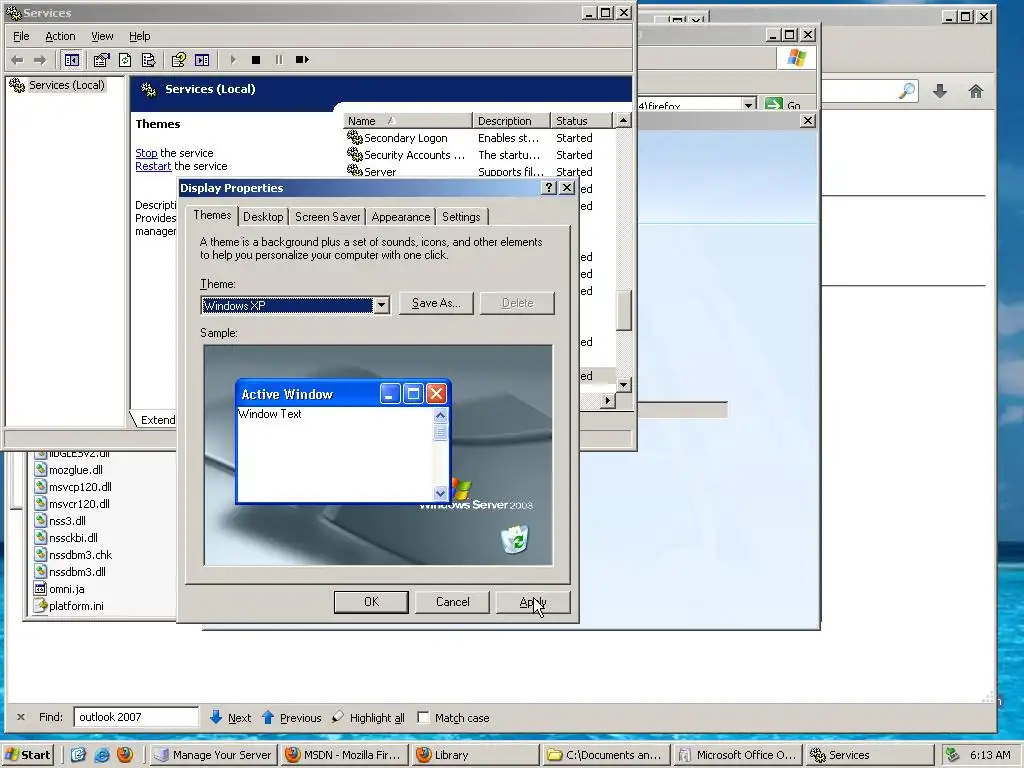This screenshot has height=768, width=1024.
Task: Click the Display Properties help question button
Action: (x=549, y=188)
